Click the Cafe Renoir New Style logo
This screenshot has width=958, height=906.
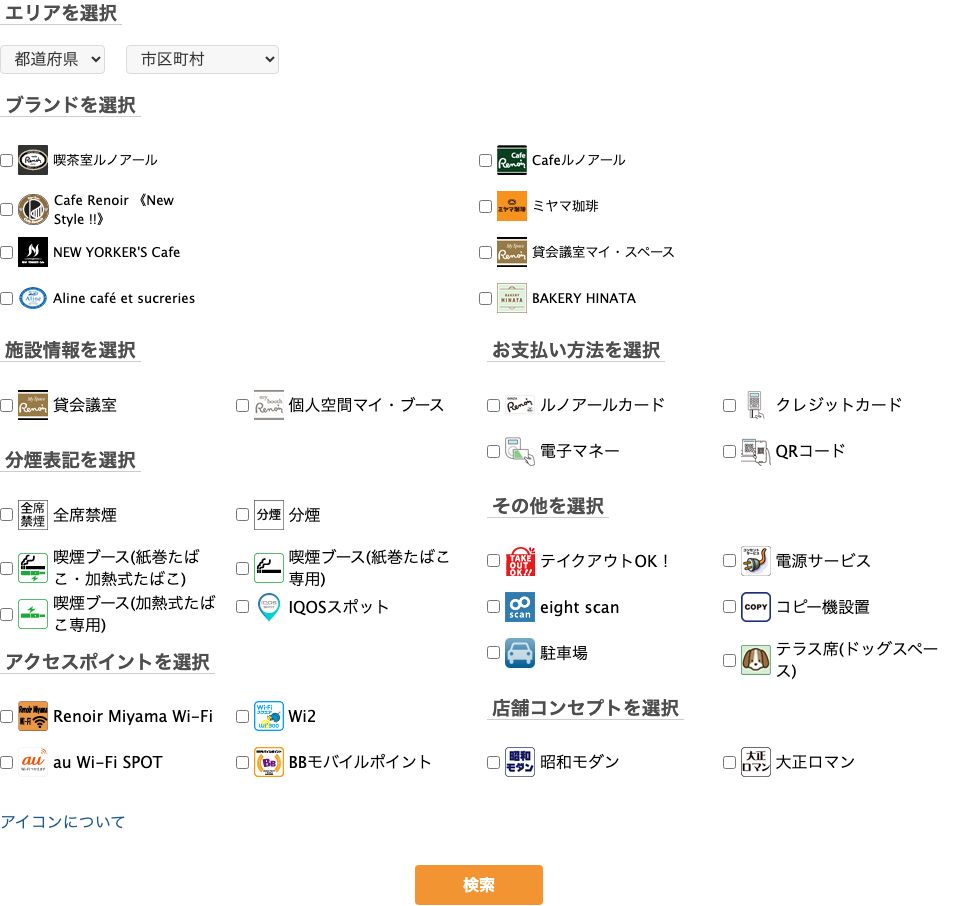33,209
